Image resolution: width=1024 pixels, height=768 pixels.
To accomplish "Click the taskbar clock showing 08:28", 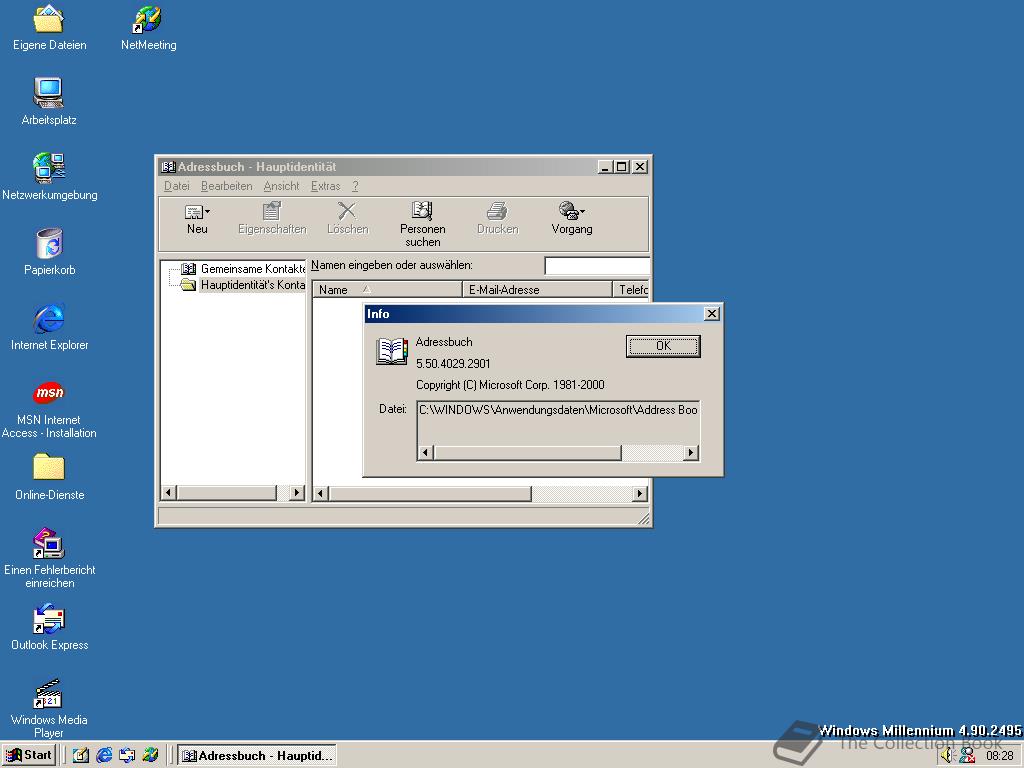I will (999, 756).
